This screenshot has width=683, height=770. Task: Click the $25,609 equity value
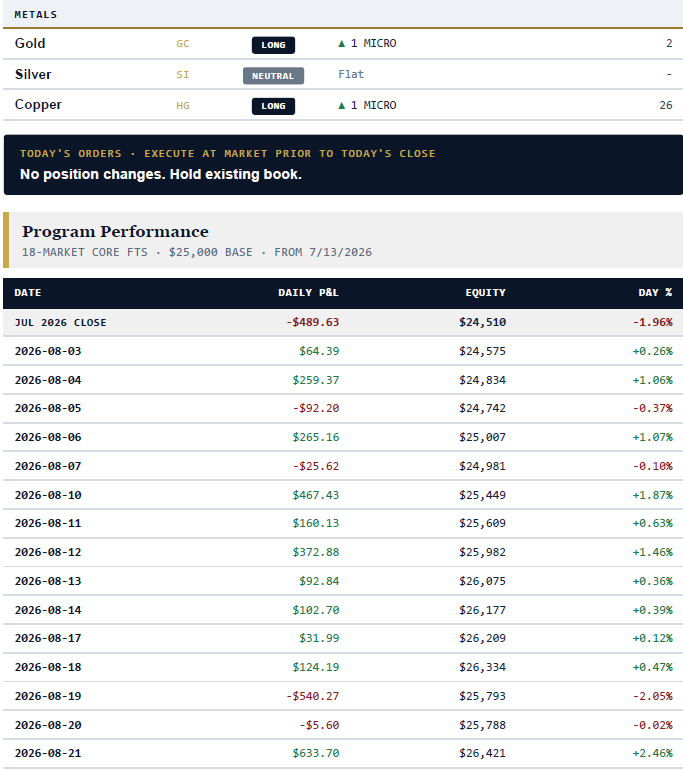pos(483,523)
